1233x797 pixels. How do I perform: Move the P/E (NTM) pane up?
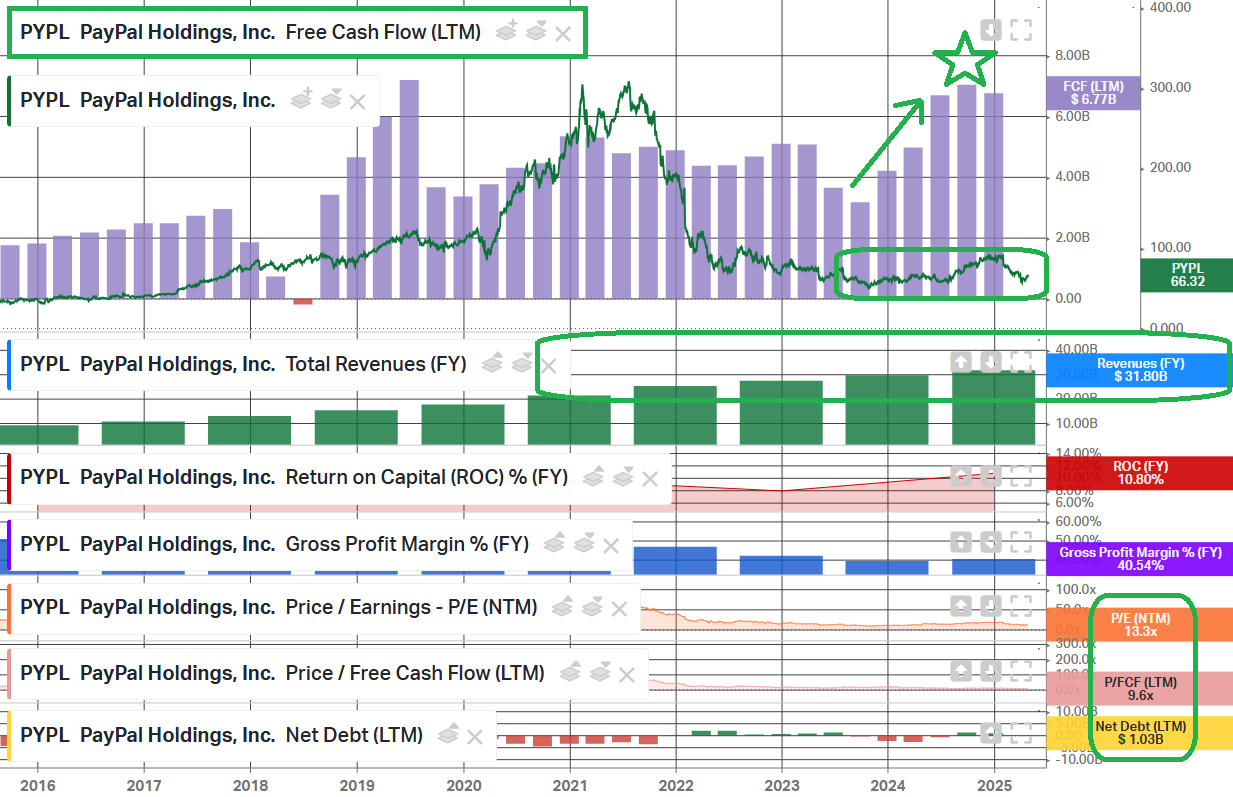coord(960,605)
